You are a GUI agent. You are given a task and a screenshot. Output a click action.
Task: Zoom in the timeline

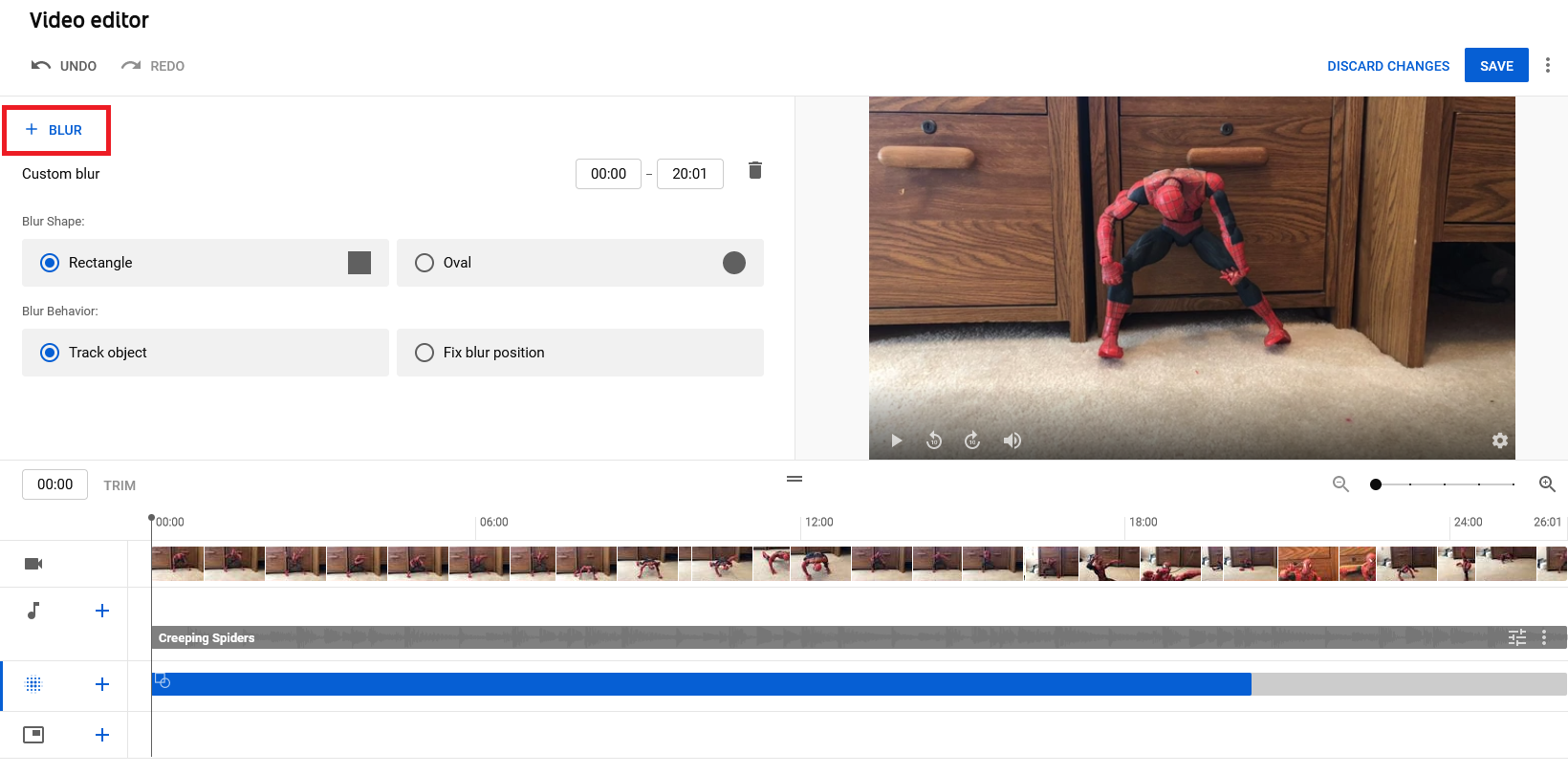[1547, 484]
